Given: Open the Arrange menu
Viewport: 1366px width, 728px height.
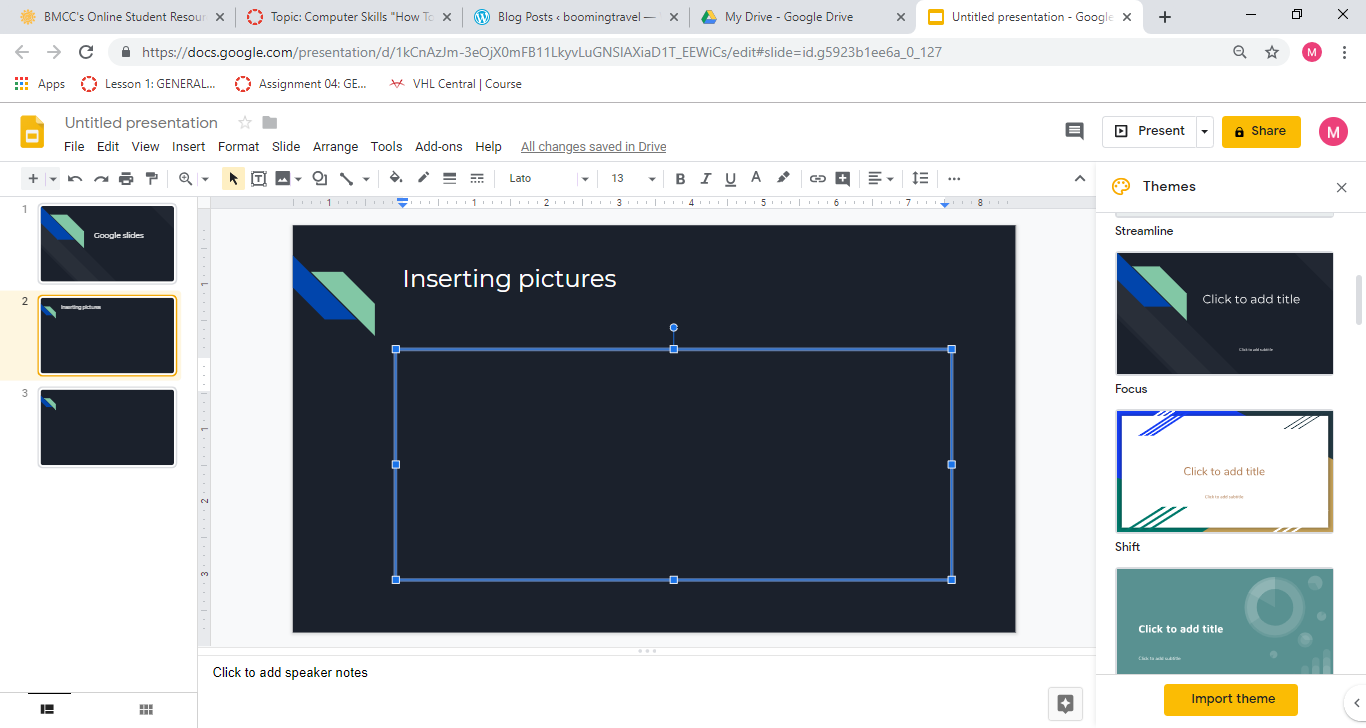Looking at the screenshot, I should coord(335,146).
